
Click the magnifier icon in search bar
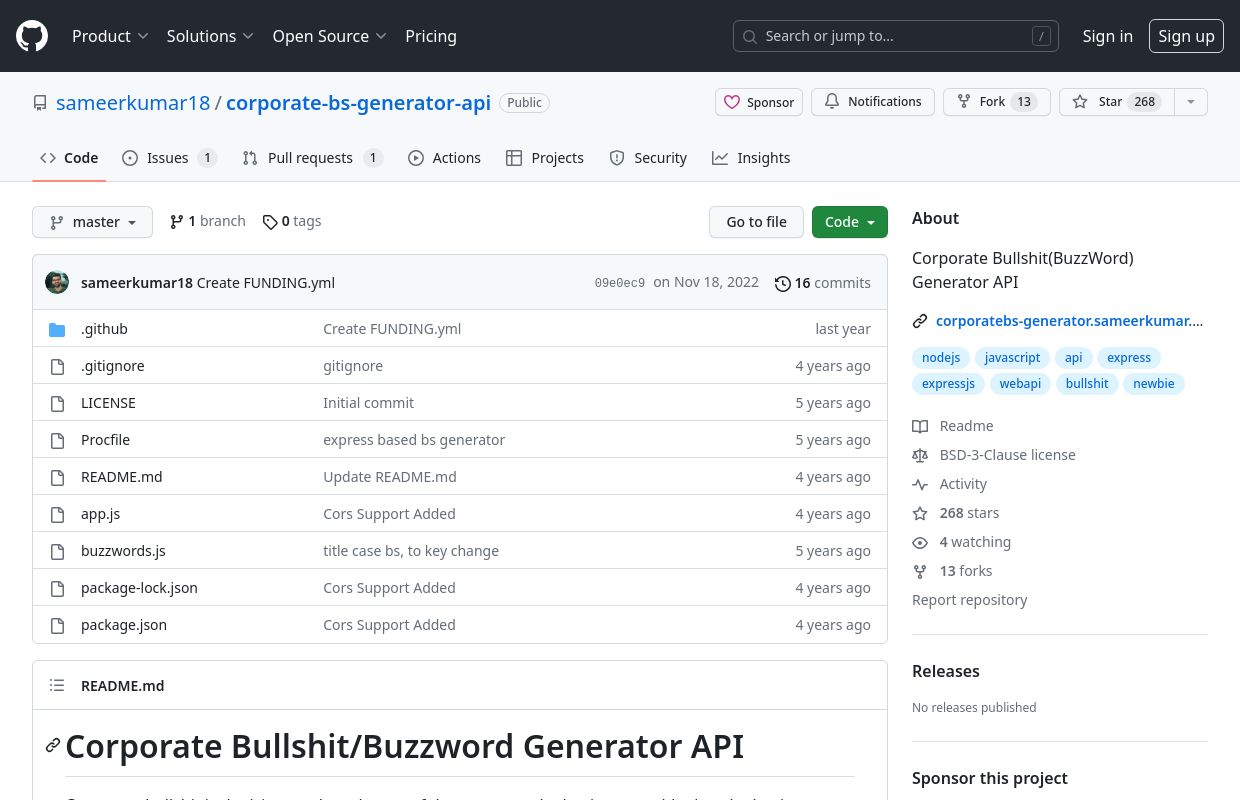click(750, 36)
